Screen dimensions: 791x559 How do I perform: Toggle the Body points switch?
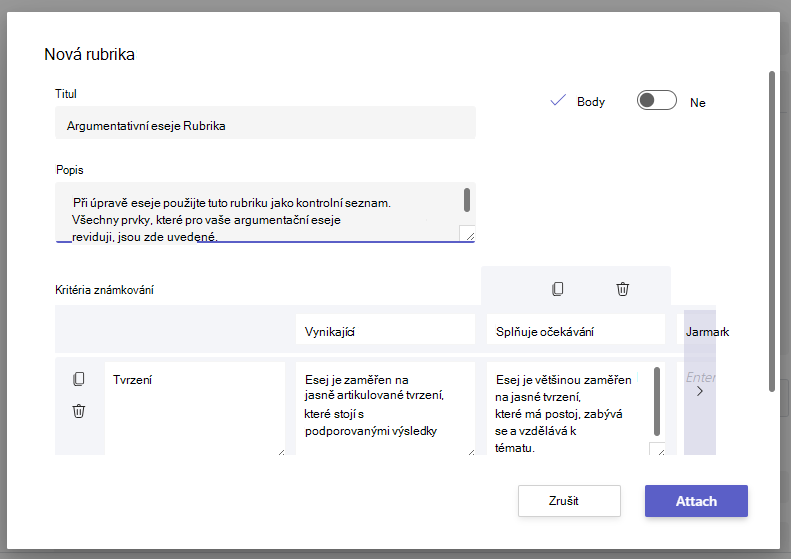pyautogui.click(x=656, y=100)
